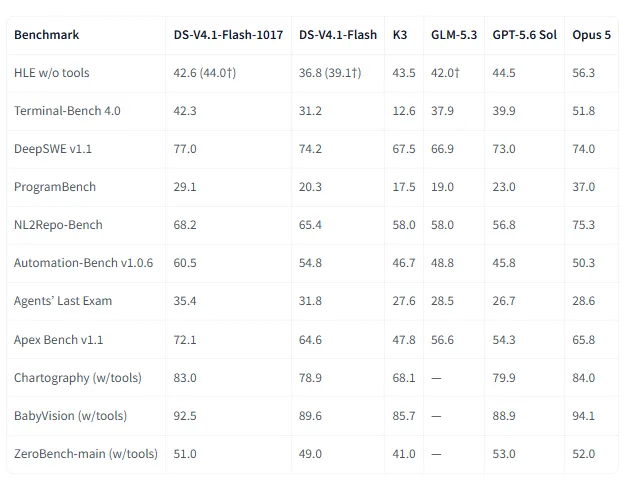The height and width of the screenshot is (482, 626).
Task: Click the Apex Bench v1.1 row label
Action: 58,340
